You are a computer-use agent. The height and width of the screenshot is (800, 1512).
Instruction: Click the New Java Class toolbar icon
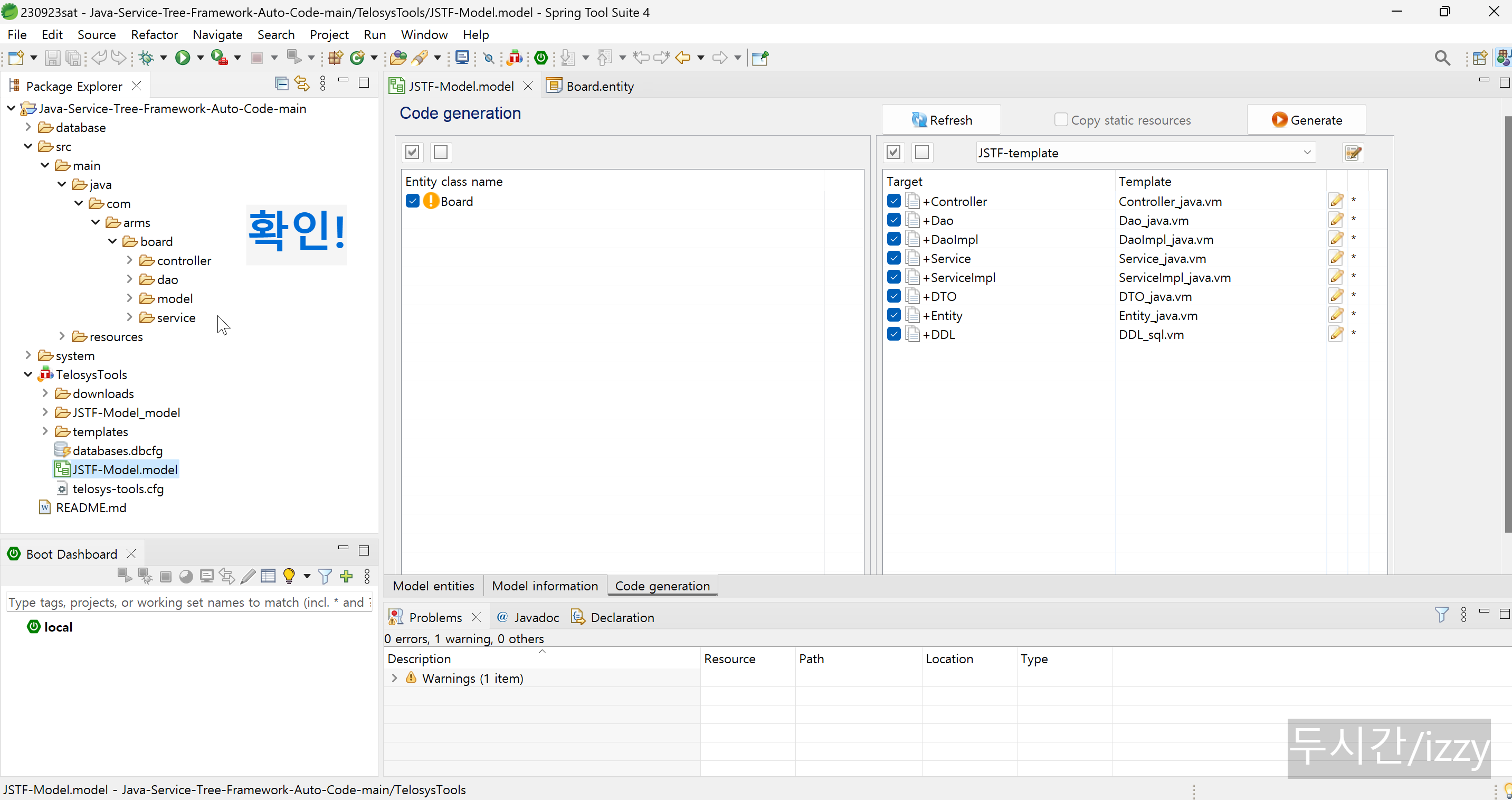click(357, 58)
